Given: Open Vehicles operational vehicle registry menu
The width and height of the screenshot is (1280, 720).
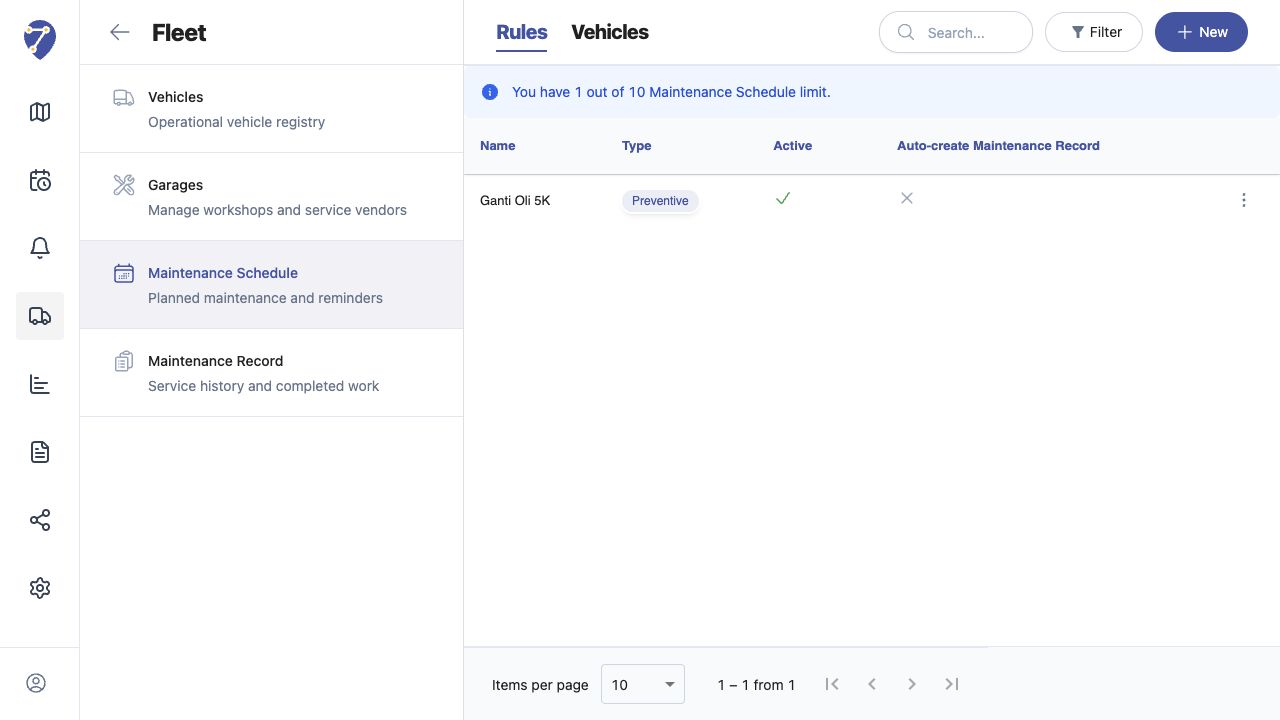Looking at the screenshot, I should 271,109.
